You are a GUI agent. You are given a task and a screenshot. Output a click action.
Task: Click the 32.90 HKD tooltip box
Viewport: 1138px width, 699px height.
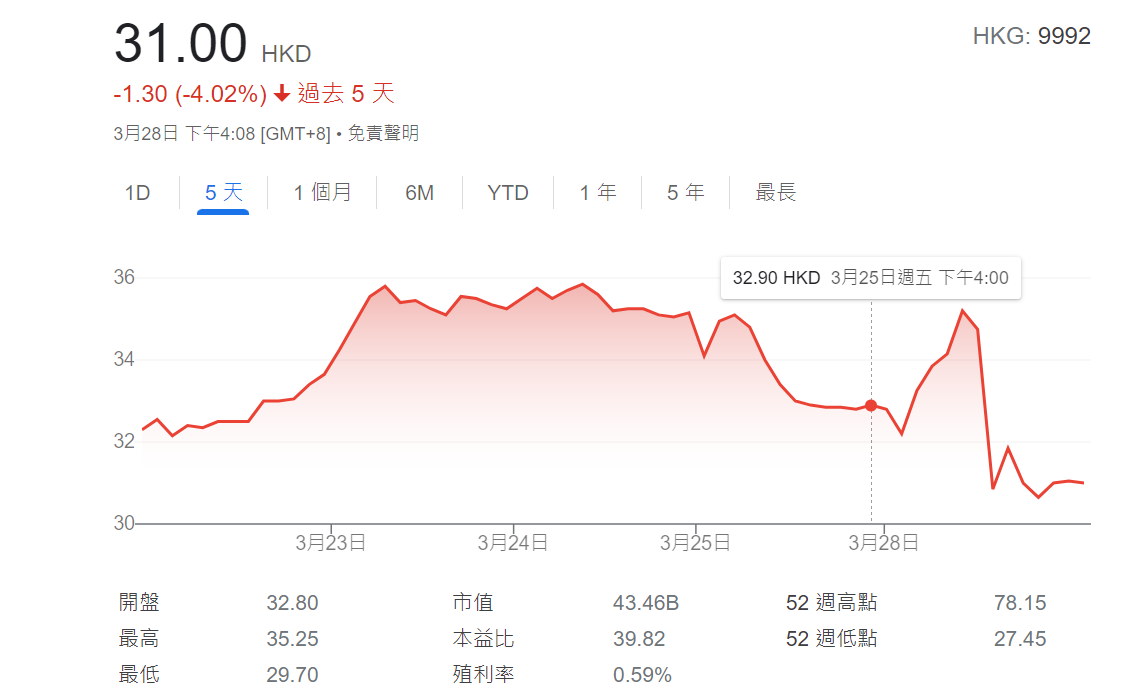click(x=870, y=278)
